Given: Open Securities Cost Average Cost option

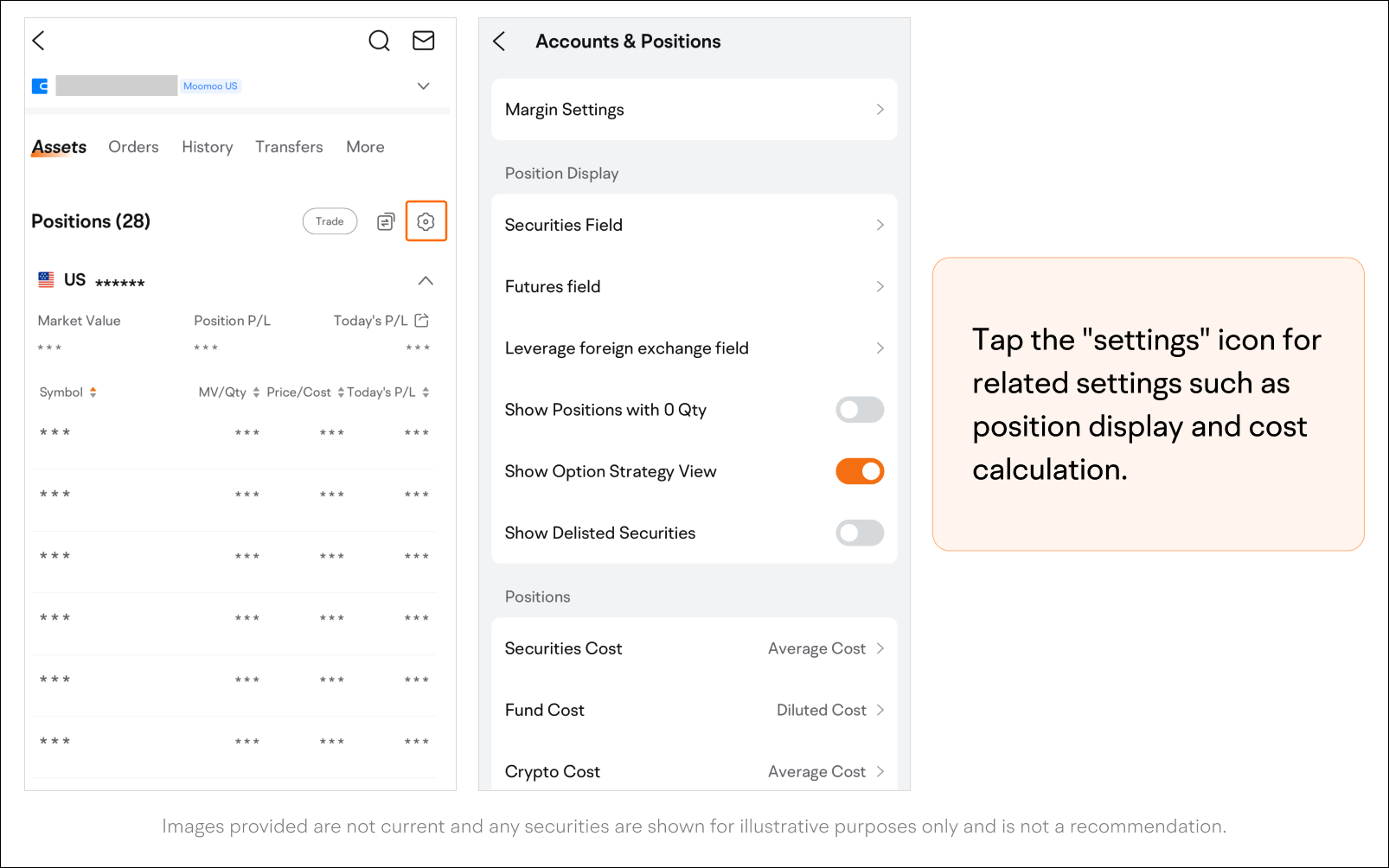Looking at the screenshot, I should click(x=694, y=648).
